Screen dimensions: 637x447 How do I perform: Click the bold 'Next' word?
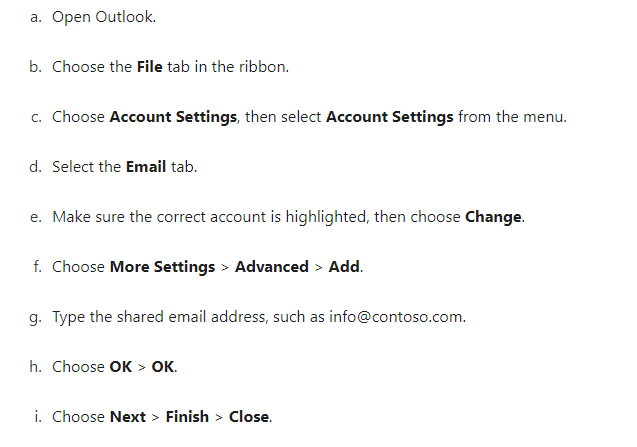click(128, 417)
